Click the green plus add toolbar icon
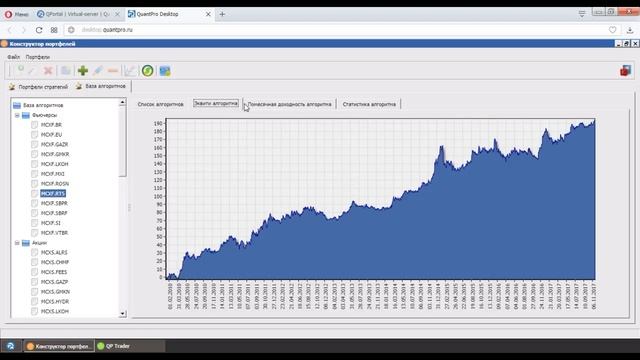This screenshot has width=640, height=360. click(83, 71)
